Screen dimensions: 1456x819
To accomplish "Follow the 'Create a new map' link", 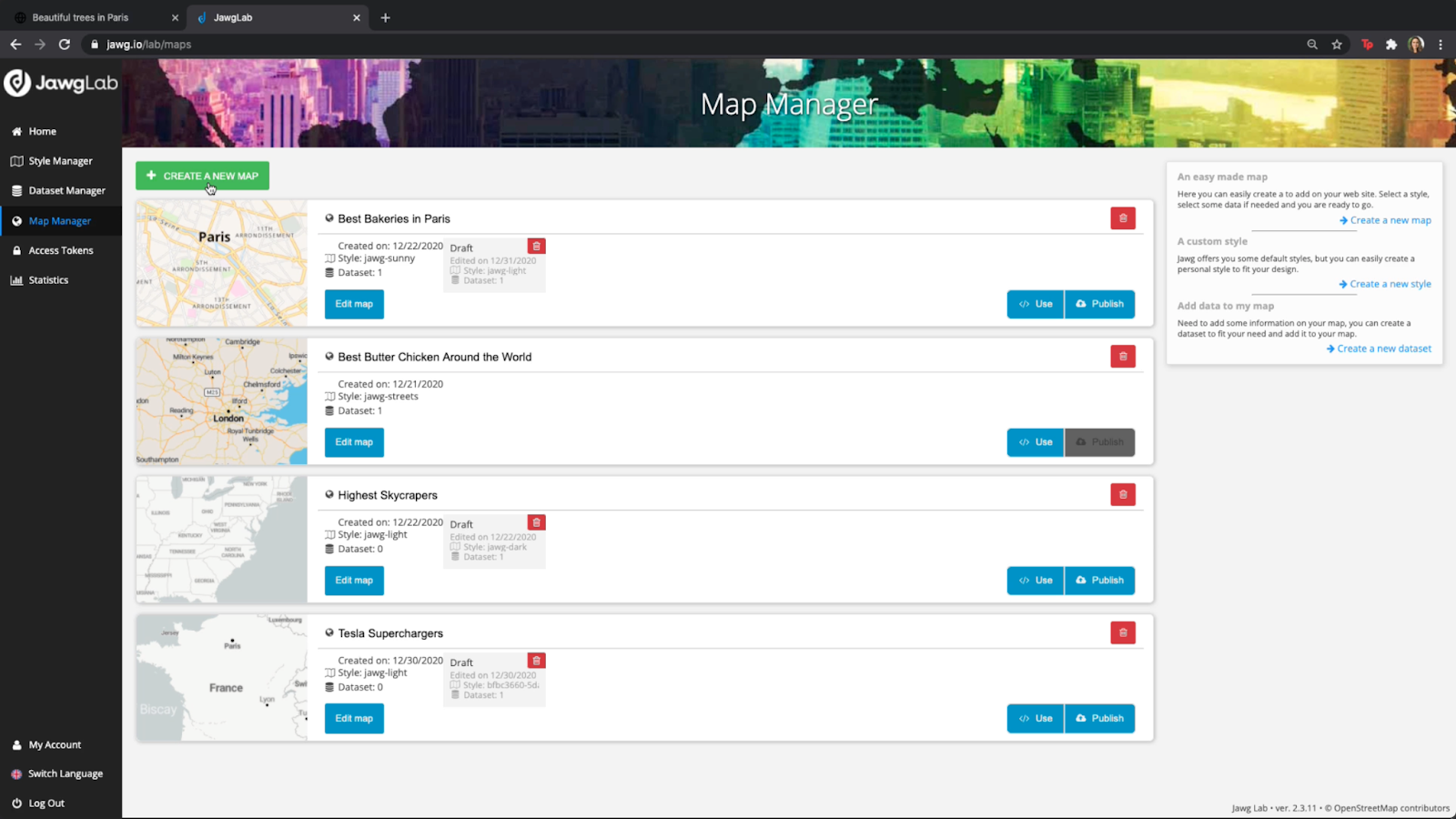I will 1385,220.
